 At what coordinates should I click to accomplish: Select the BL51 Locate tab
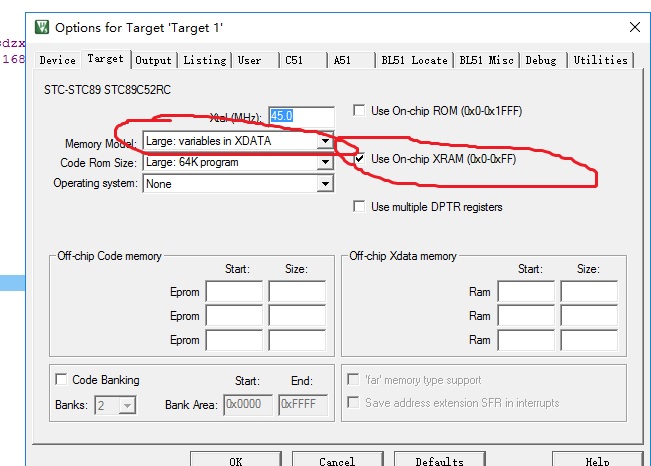(x=414, y=60)
